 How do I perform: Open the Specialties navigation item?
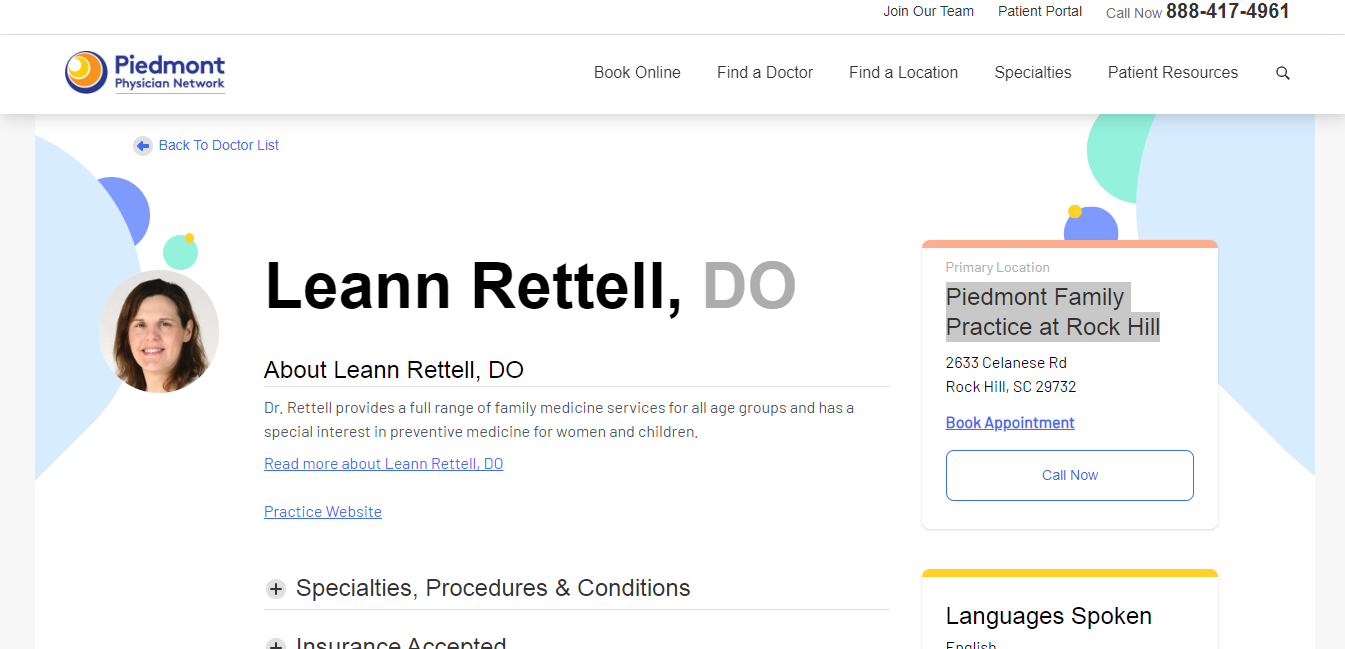[x=1032, y=73]
